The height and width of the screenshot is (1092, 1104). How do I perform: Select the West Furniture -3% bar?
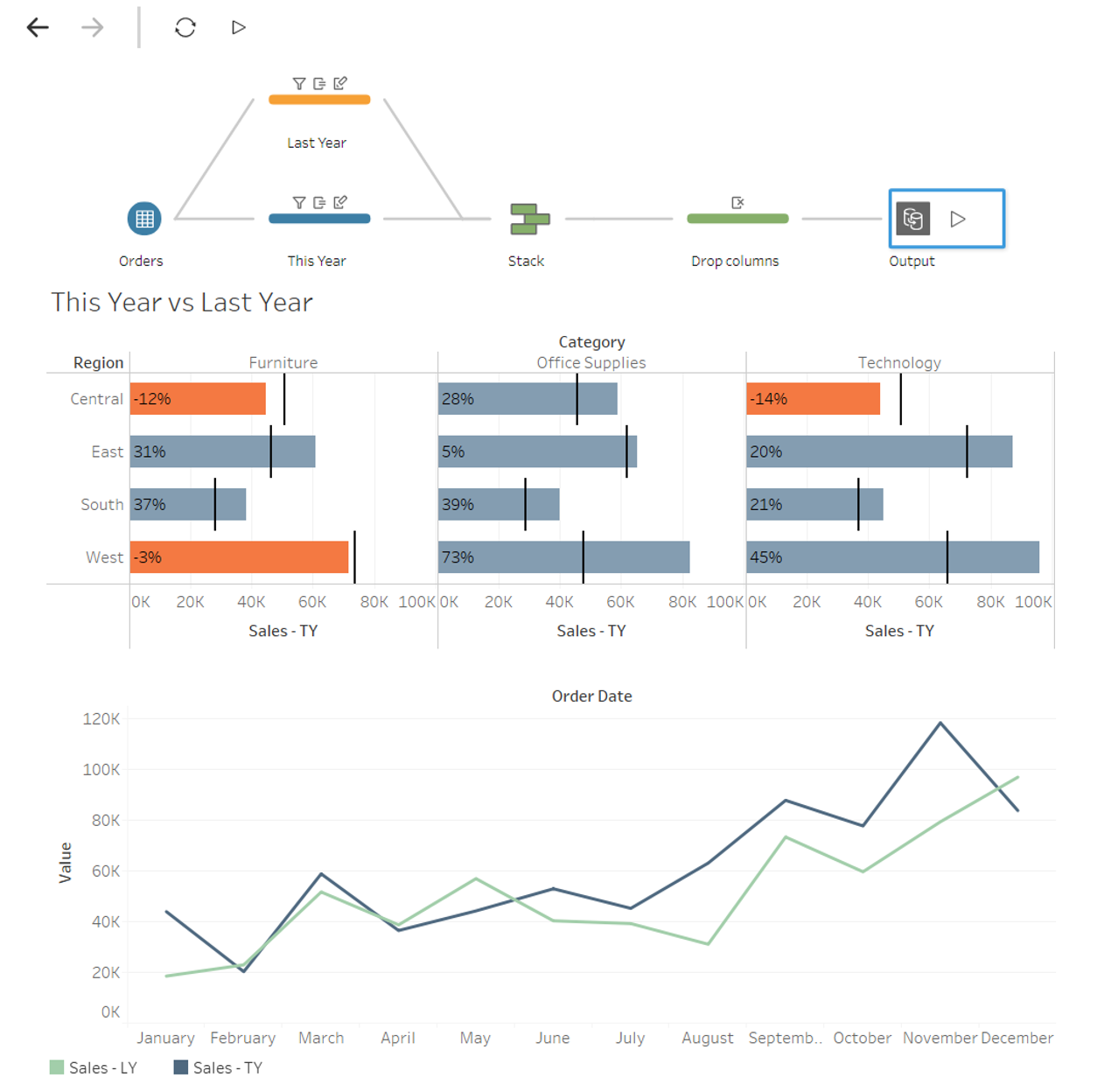(239, 557)
